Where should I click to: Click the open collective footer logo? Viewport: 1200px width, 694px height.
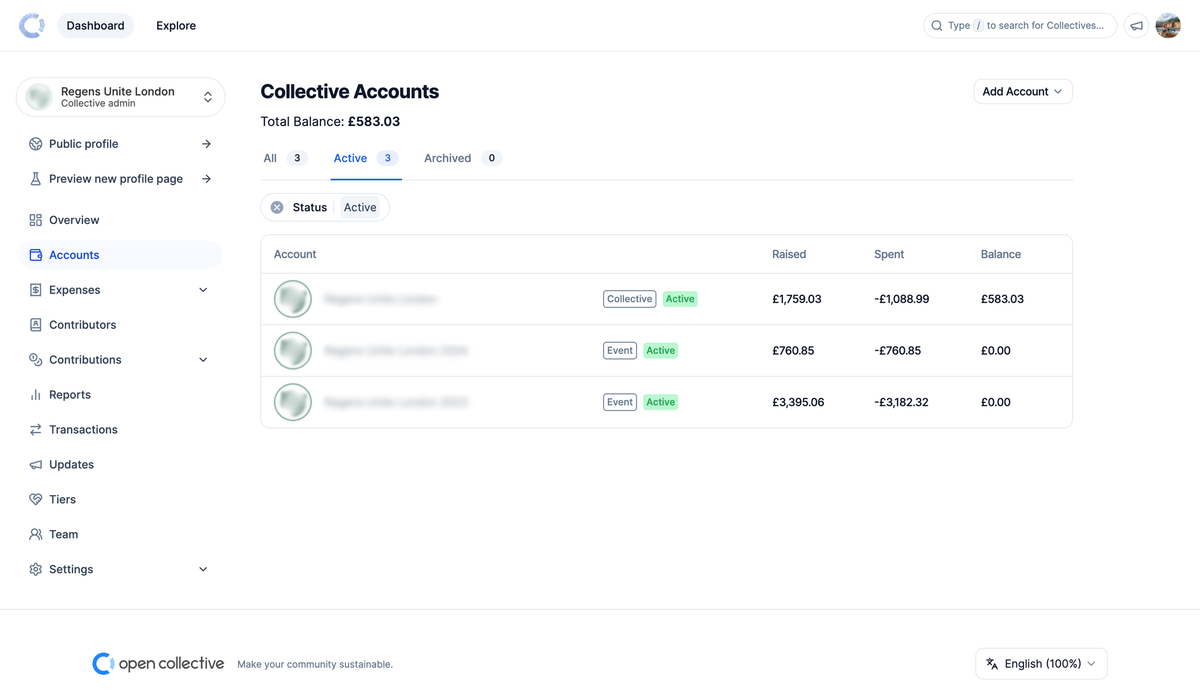coord(158,664)
